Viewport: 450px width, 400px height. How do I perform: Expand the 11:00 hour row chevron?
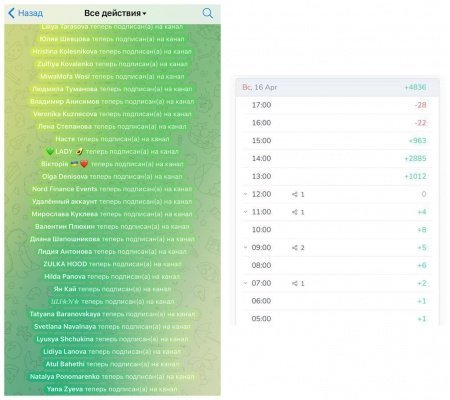(x=245, y=212)
